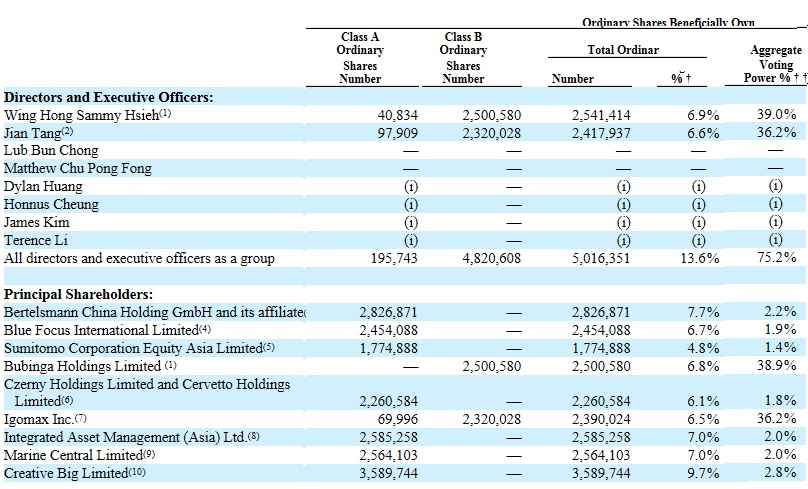Select the 4.8% Sumitomo percentage

tap(703, 349)
